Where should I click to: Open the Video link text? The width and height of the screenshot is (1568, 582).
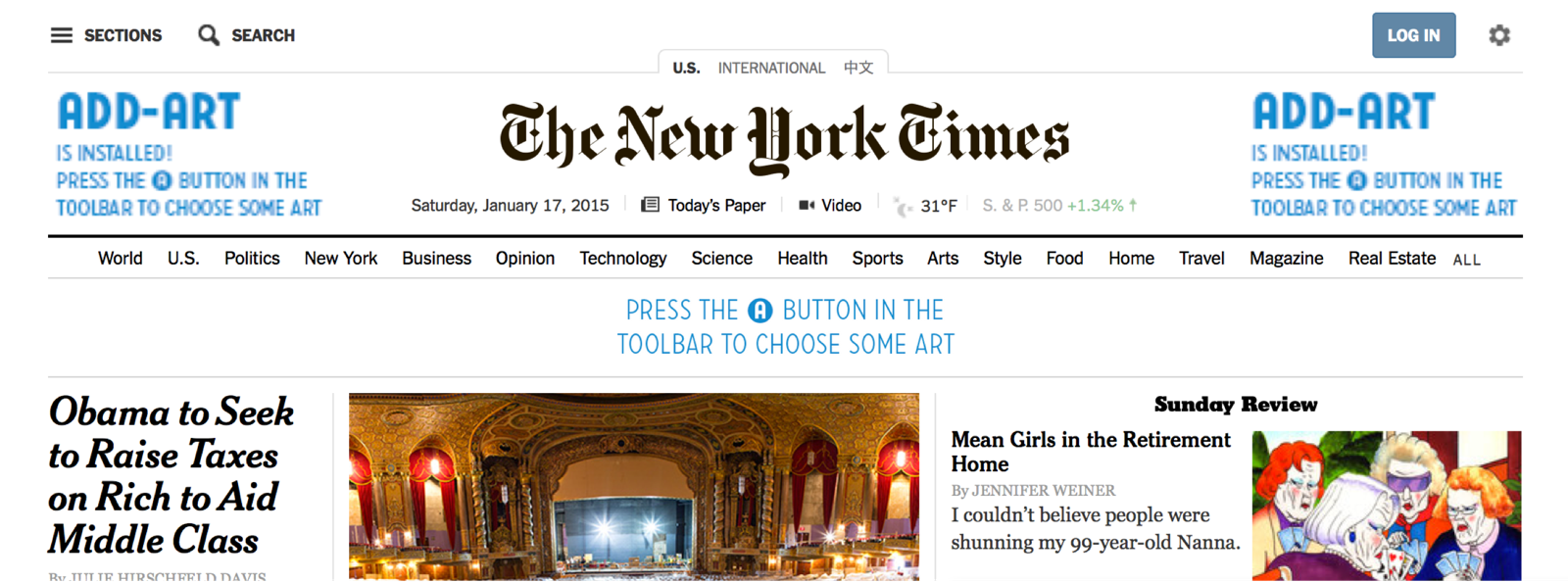tap(841, 205)
